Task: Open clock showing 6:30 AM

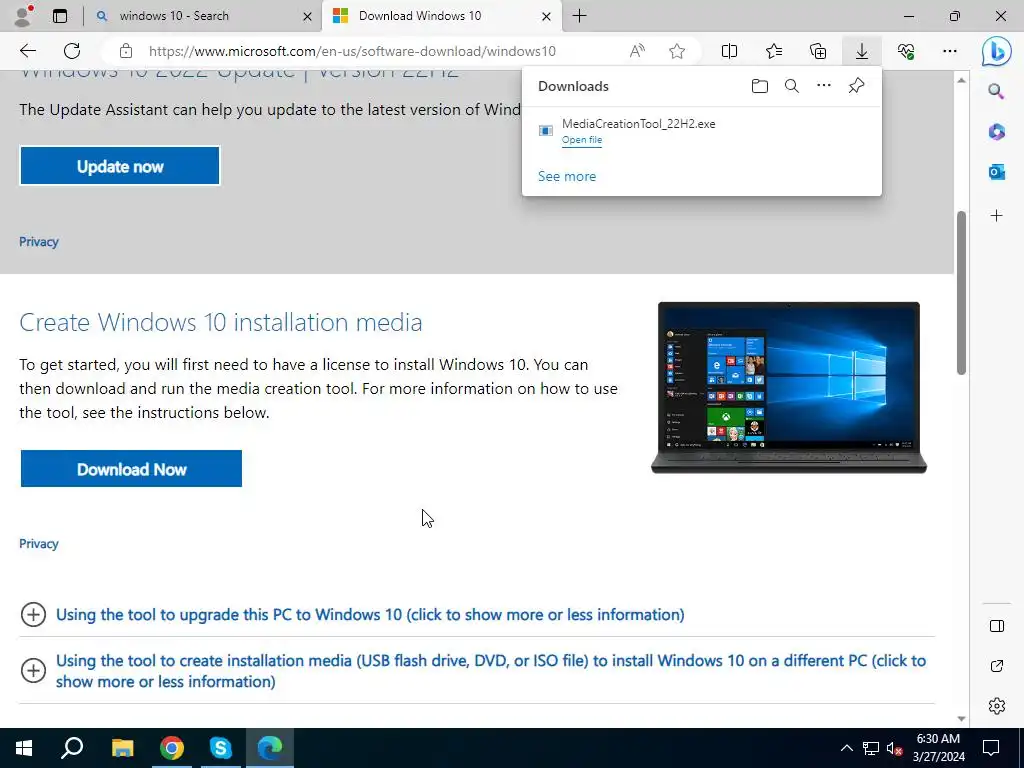Action: point(938,748)
